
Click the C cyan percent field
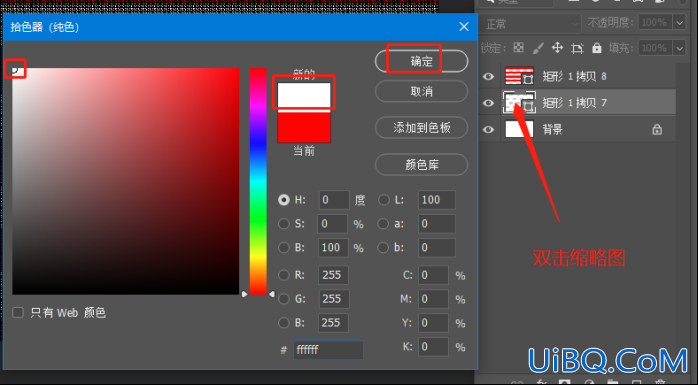click(433, 275)
